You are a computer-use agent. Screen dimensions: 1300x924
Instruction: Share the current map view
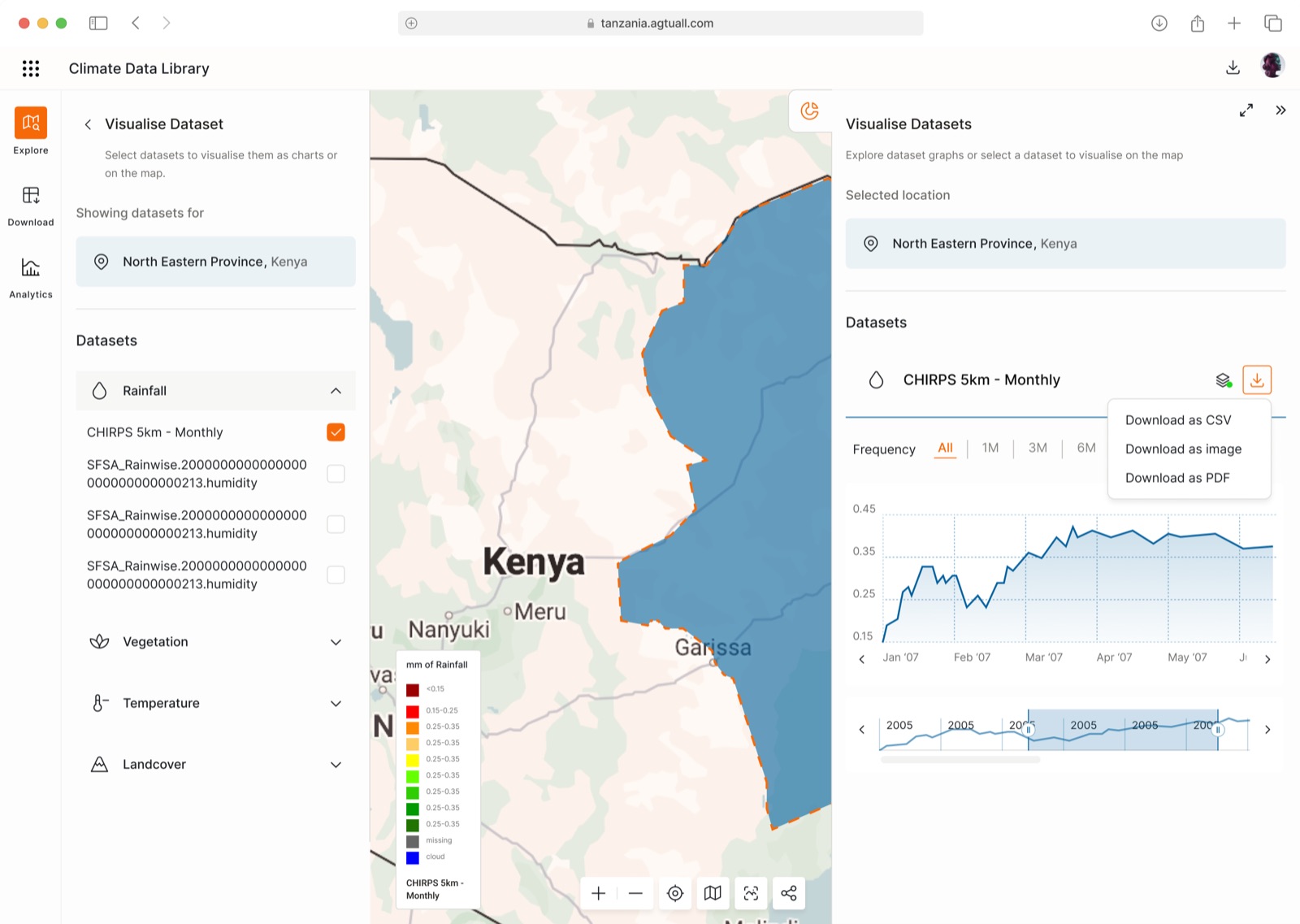click(x=789, y=893)
